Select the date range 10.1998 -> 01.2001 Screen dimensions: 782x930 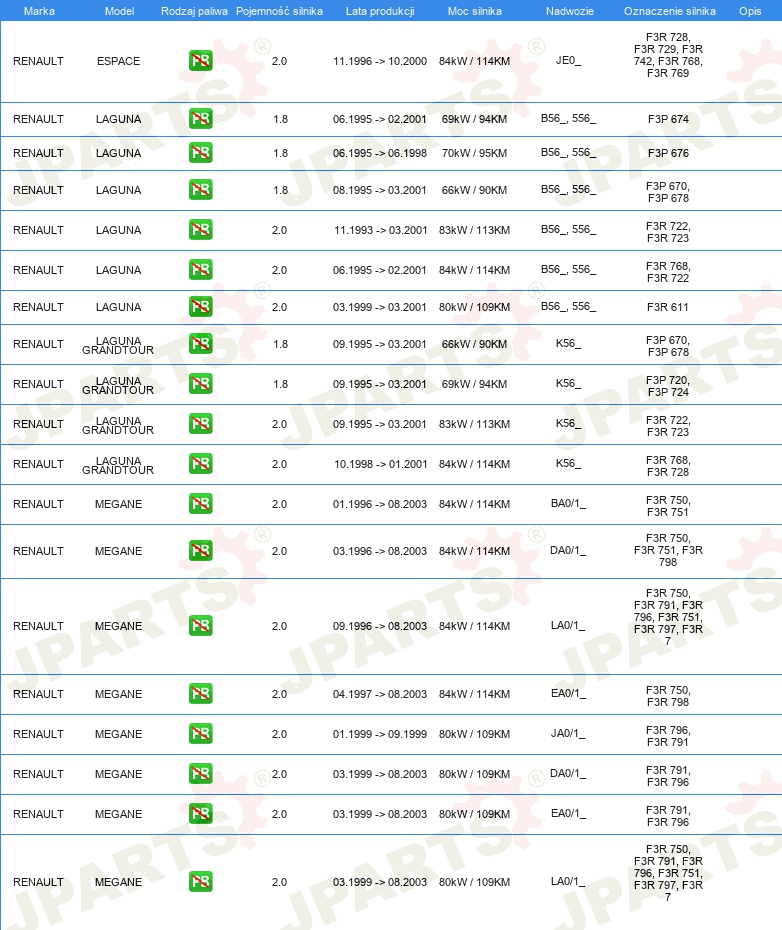point(380,464)
